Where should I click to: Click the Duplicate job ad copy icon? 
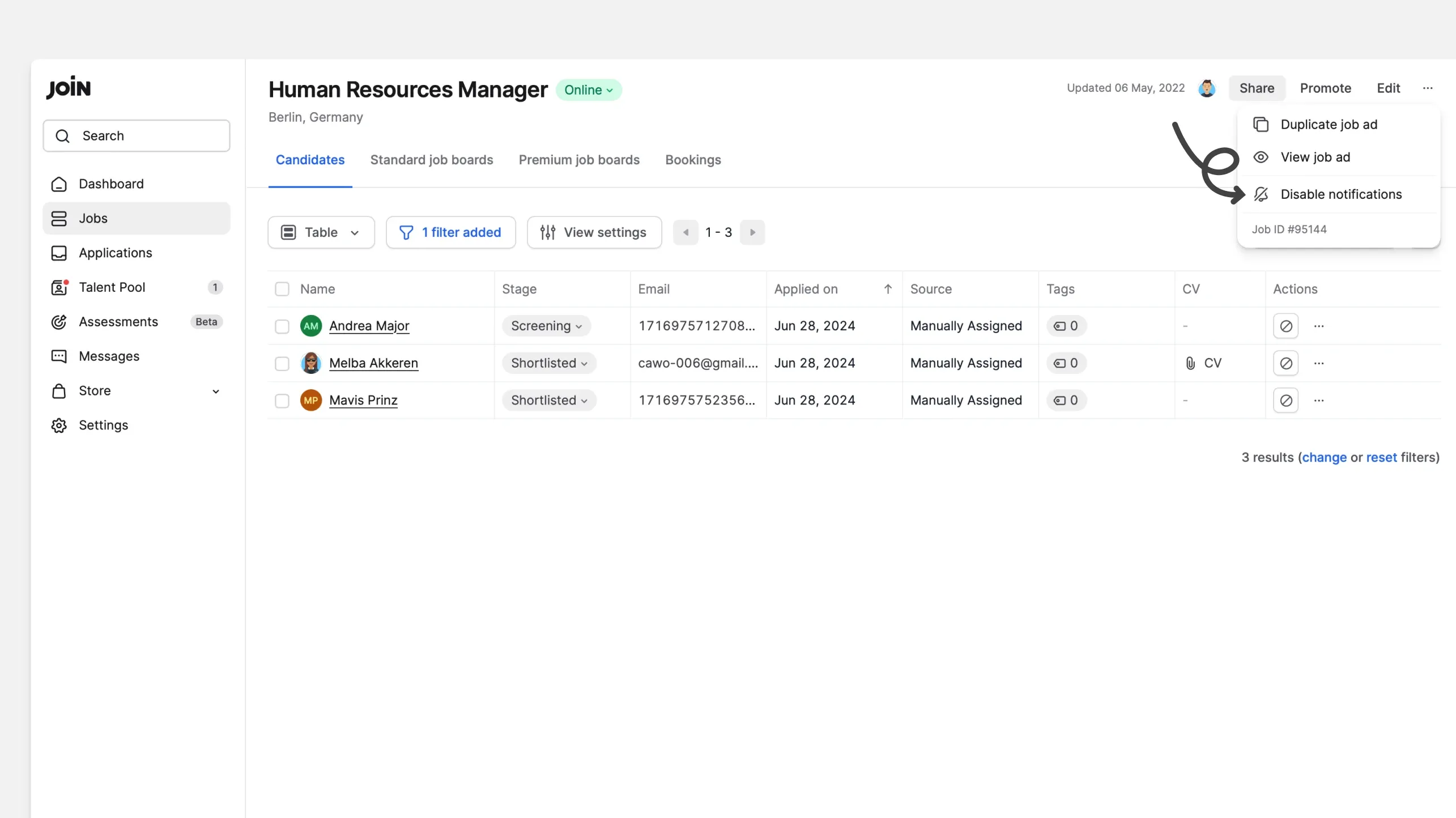1261,125
